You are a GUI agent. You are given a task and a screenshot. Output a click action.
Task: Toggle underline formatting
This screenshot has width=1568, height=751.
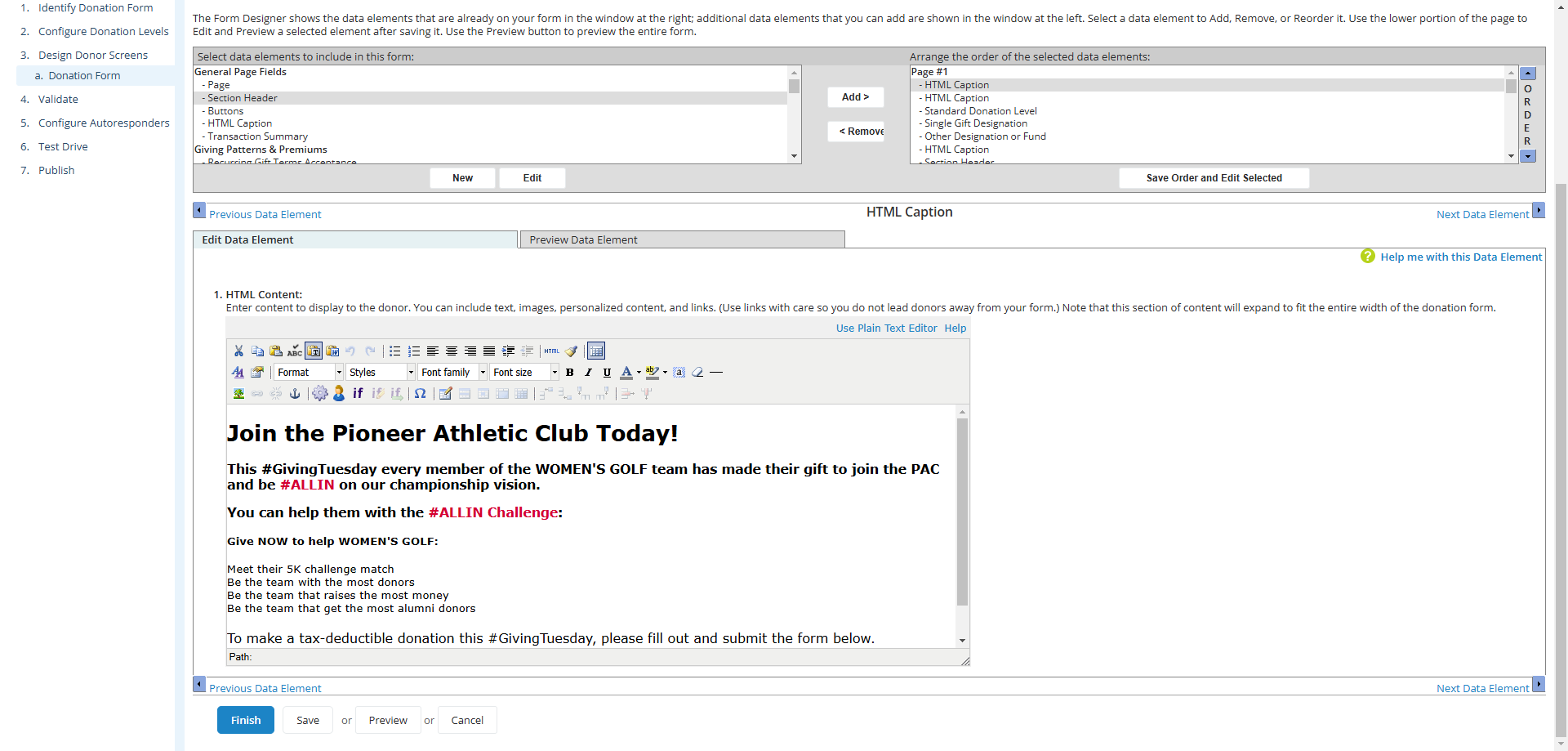(x=607, y=372)
